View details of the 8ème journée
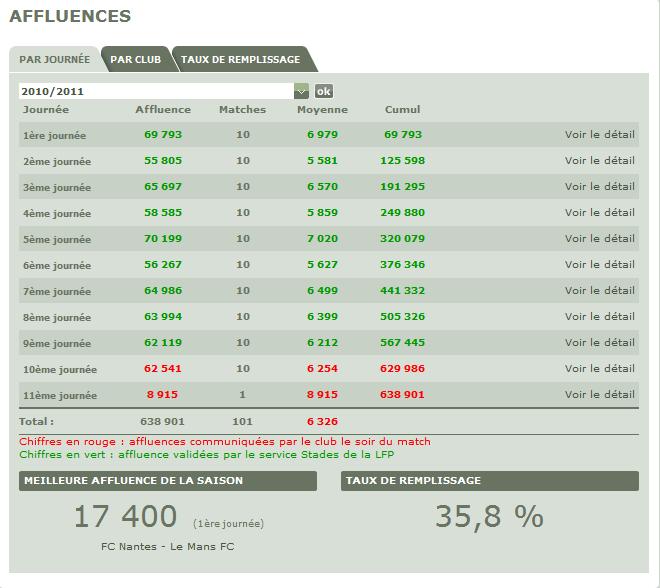 pos(599,317)
